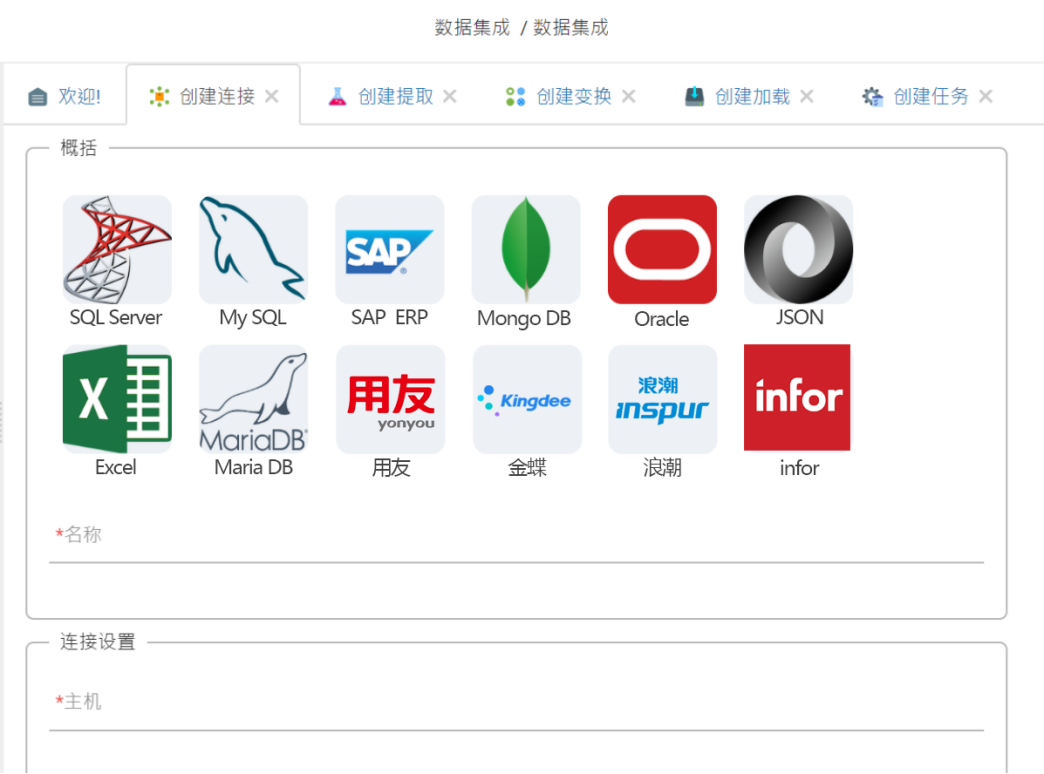Choose the Yonyou 用友 connector icon
The image size is (1044, 774).
(391, 399)
